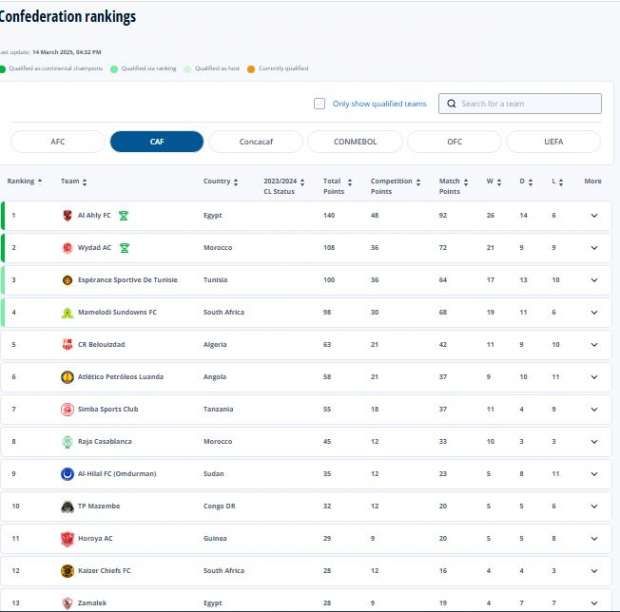This screenshot has width=620, height=612.
Task: Expand Al Ahly FC row details
Action: click(594, 215)
